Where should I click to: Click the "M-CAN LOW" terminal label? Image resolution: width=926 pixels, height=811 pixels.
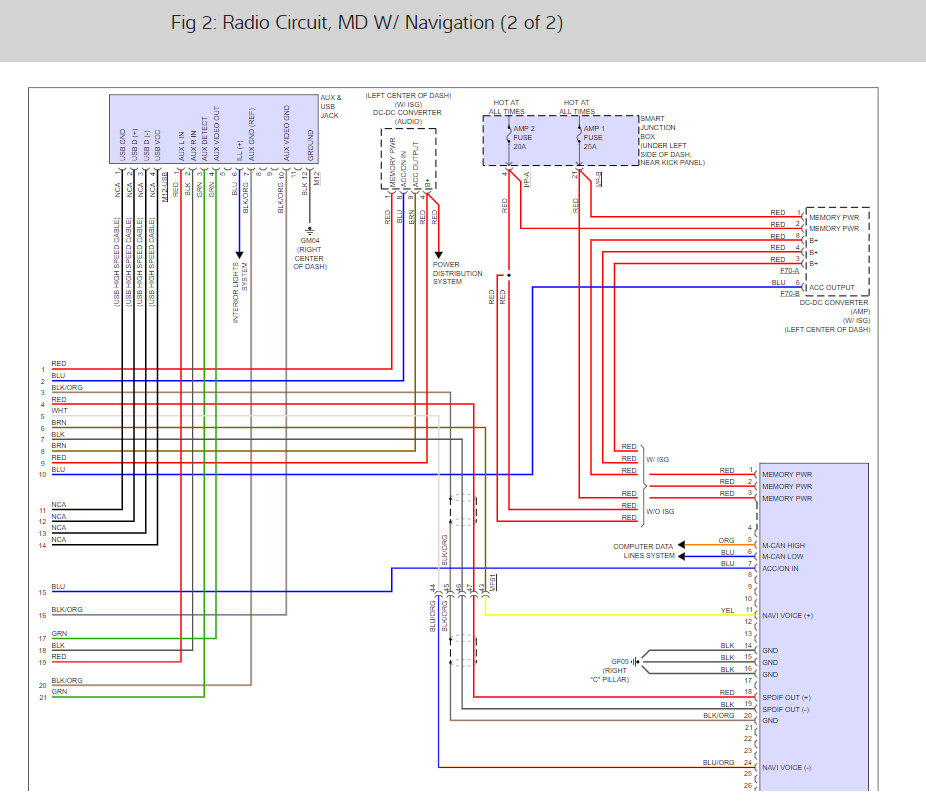pyautogui.click(x=782, y=556)
